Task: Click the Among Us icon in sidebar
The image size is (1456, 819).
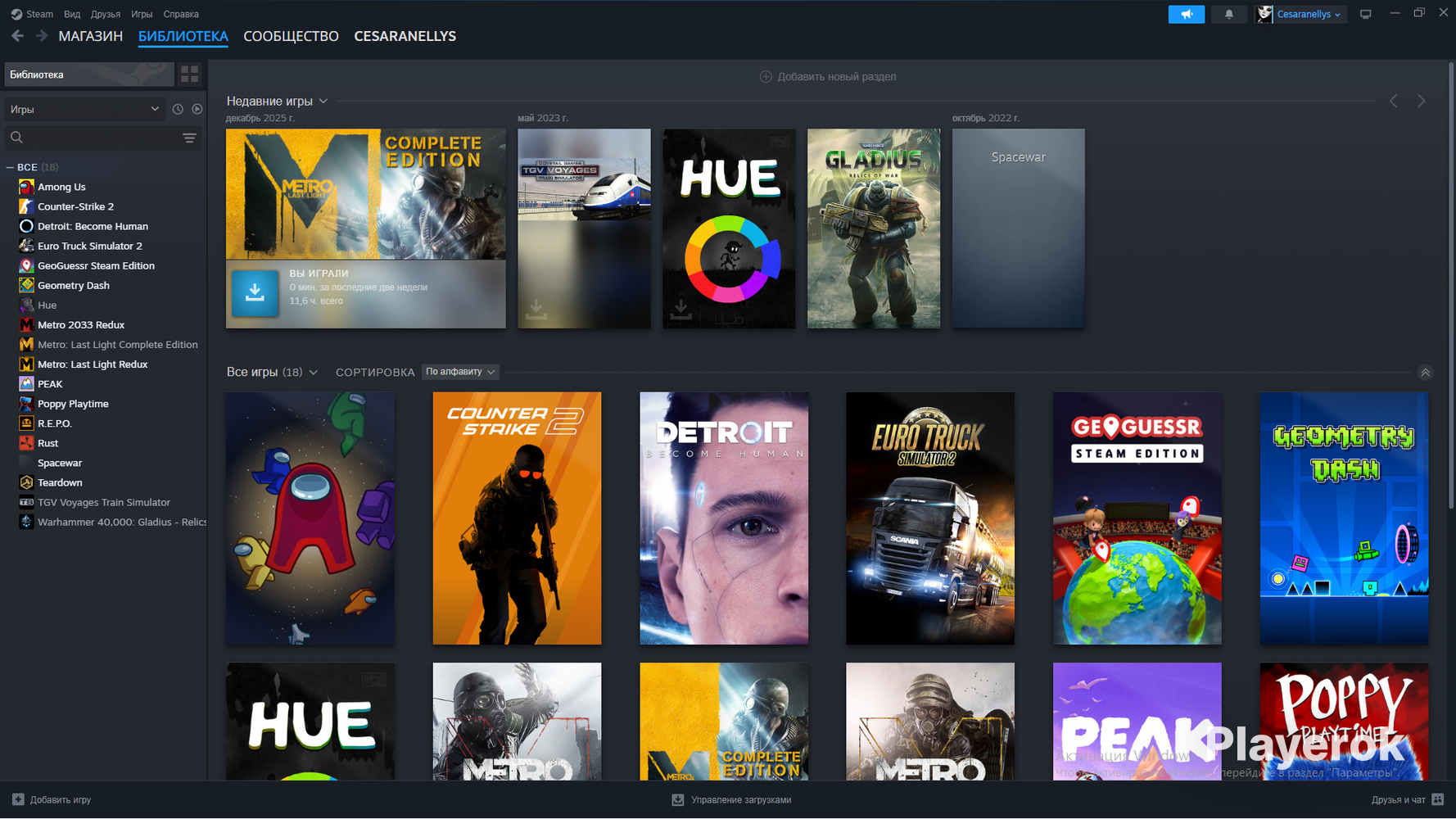Action: (x=26, y=187)
